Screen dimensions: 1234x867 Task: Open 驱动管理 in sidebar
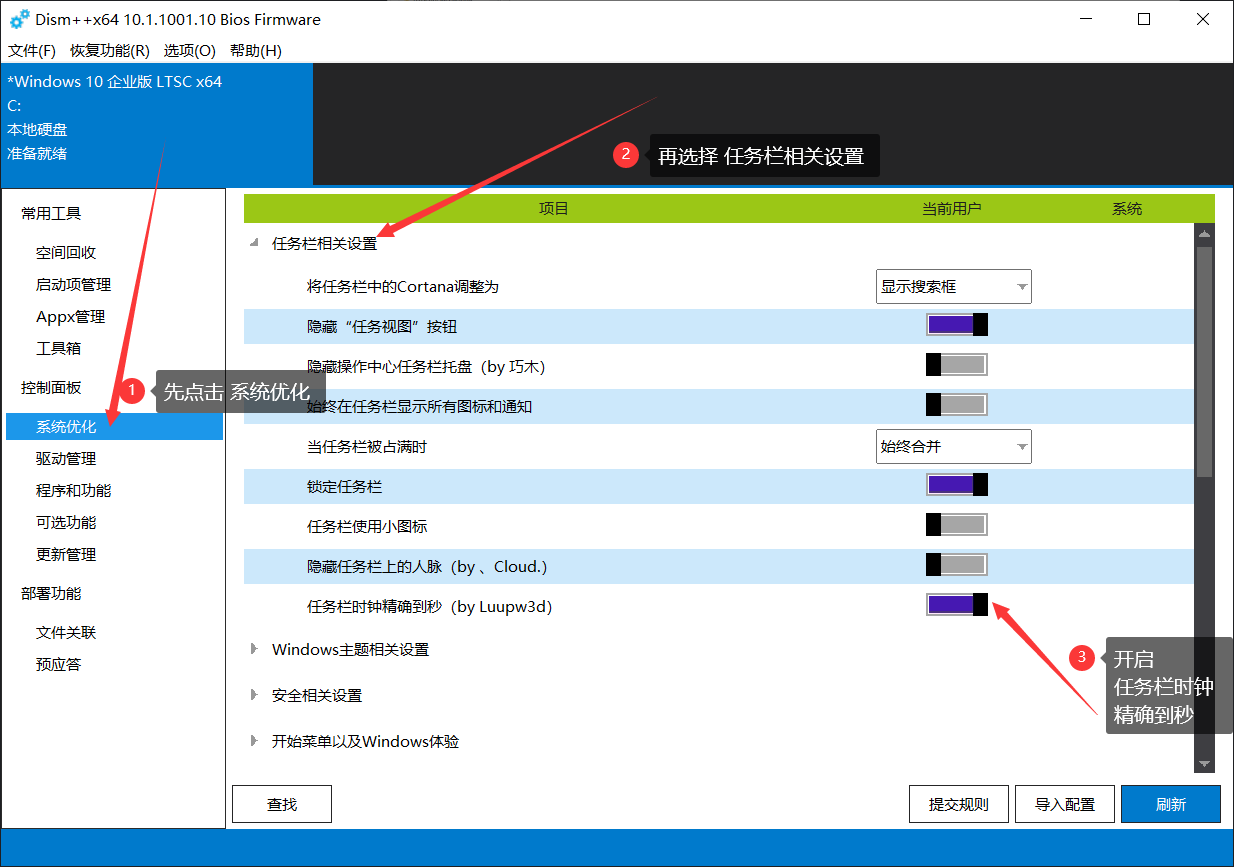coord(66,459)
